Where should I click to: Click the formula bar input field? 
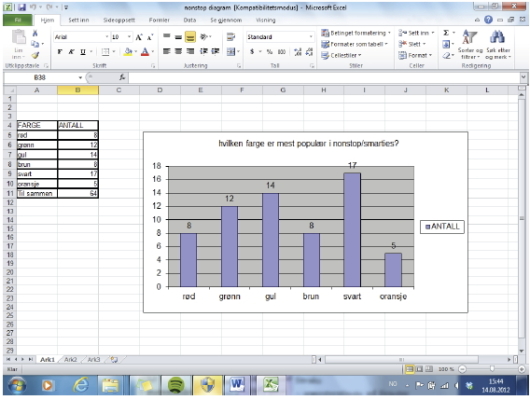tap(324, 78)
